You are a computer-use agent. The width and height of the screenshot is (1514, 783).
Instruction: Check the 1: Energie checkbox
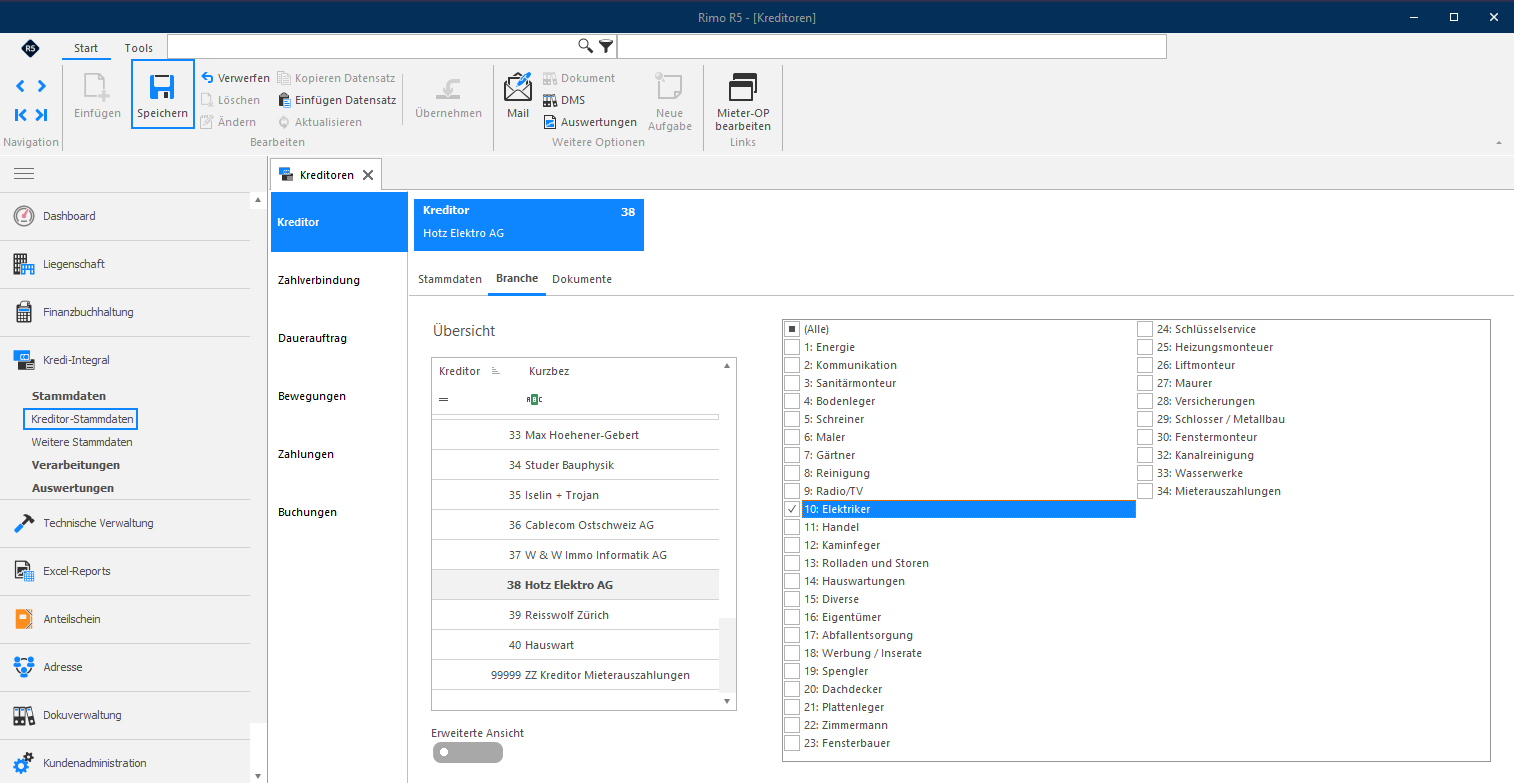(792, 347)
